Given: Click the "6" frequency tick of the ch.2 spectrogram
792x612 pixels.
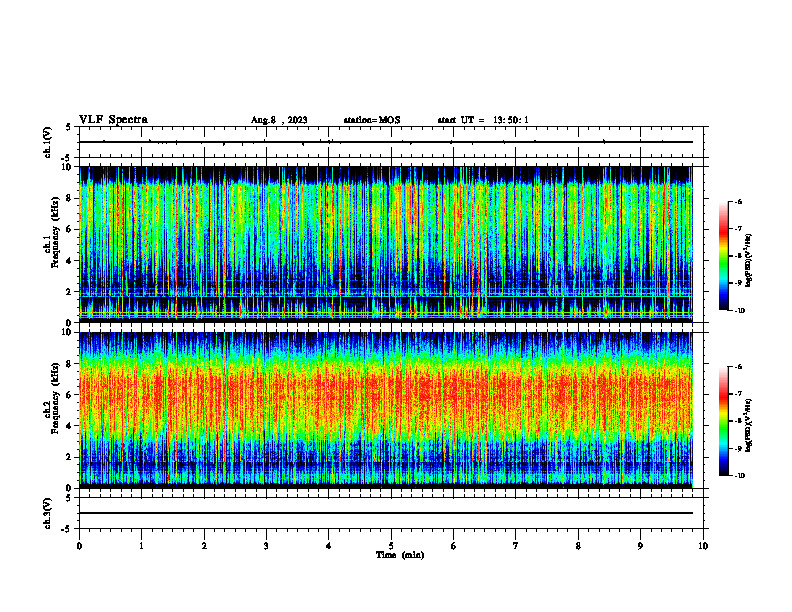Looking at the screenshot, I should click(x=70, y=395).
